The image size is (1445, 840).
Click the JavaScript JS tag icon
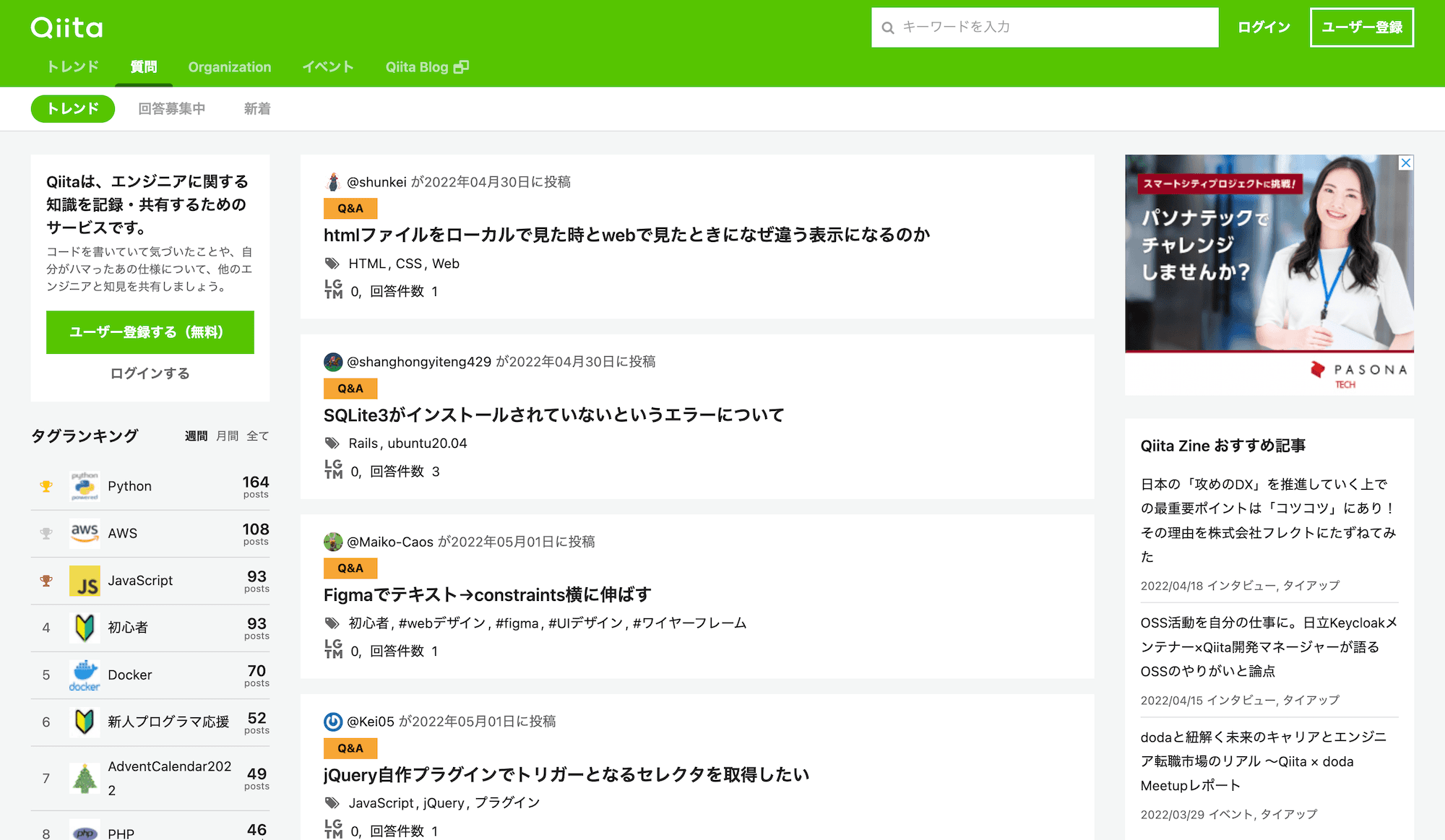tap(85, 581)
